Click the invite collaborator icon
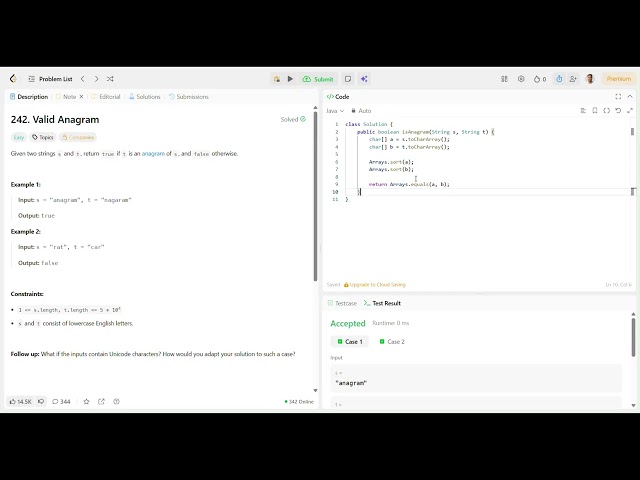640x480 pixels. coord(573,79)
